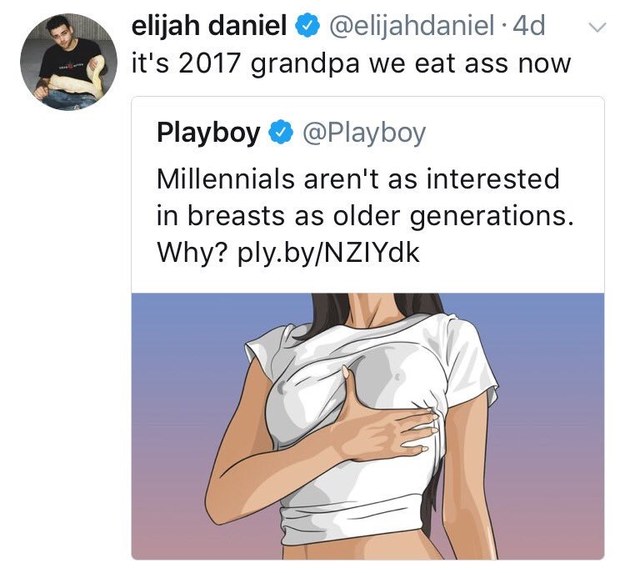Click Playboy's blue verified checkmark badge

point(282,133)
